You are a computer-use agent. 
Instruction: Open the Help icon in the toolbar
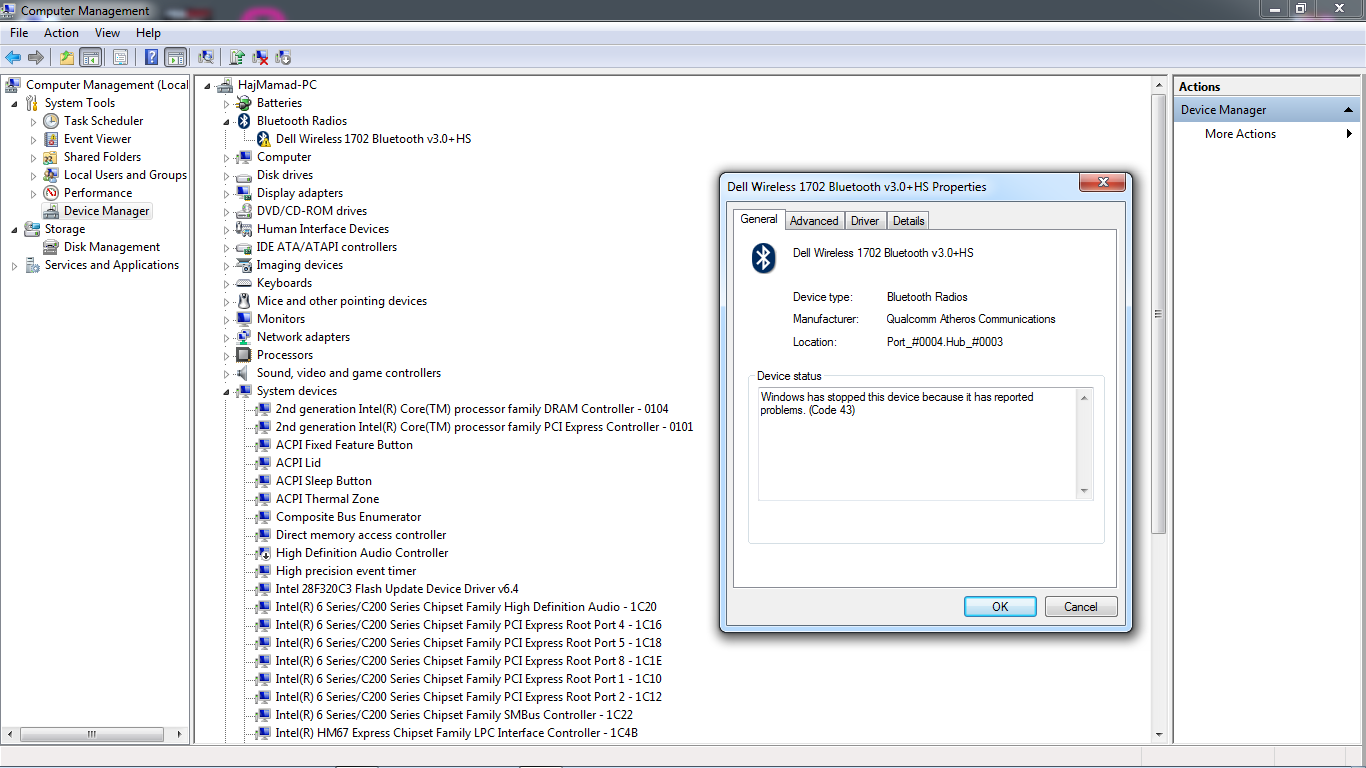(151, 58)
